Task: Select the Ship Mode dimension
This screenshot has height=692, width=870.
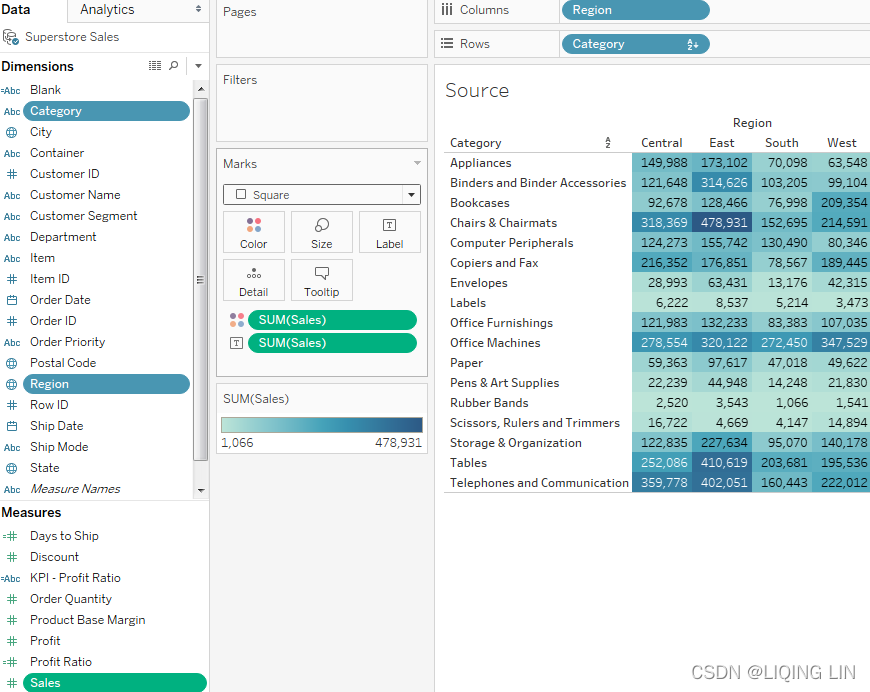Action: pos(59,447)
